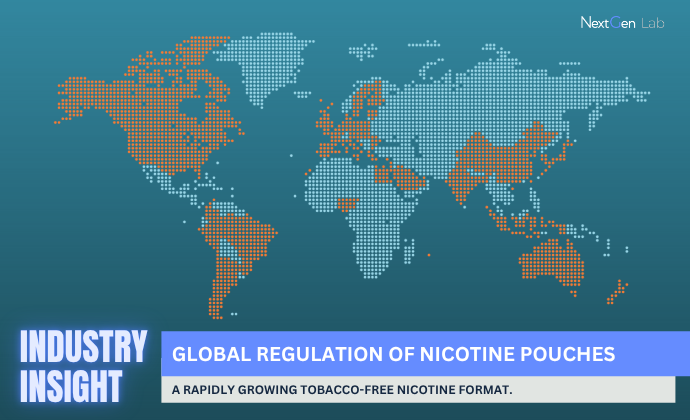This screenshot has width=690, height=420.
Task: Click the INDUSTRY INSIGHT heading text
Action: pos(80,366)
